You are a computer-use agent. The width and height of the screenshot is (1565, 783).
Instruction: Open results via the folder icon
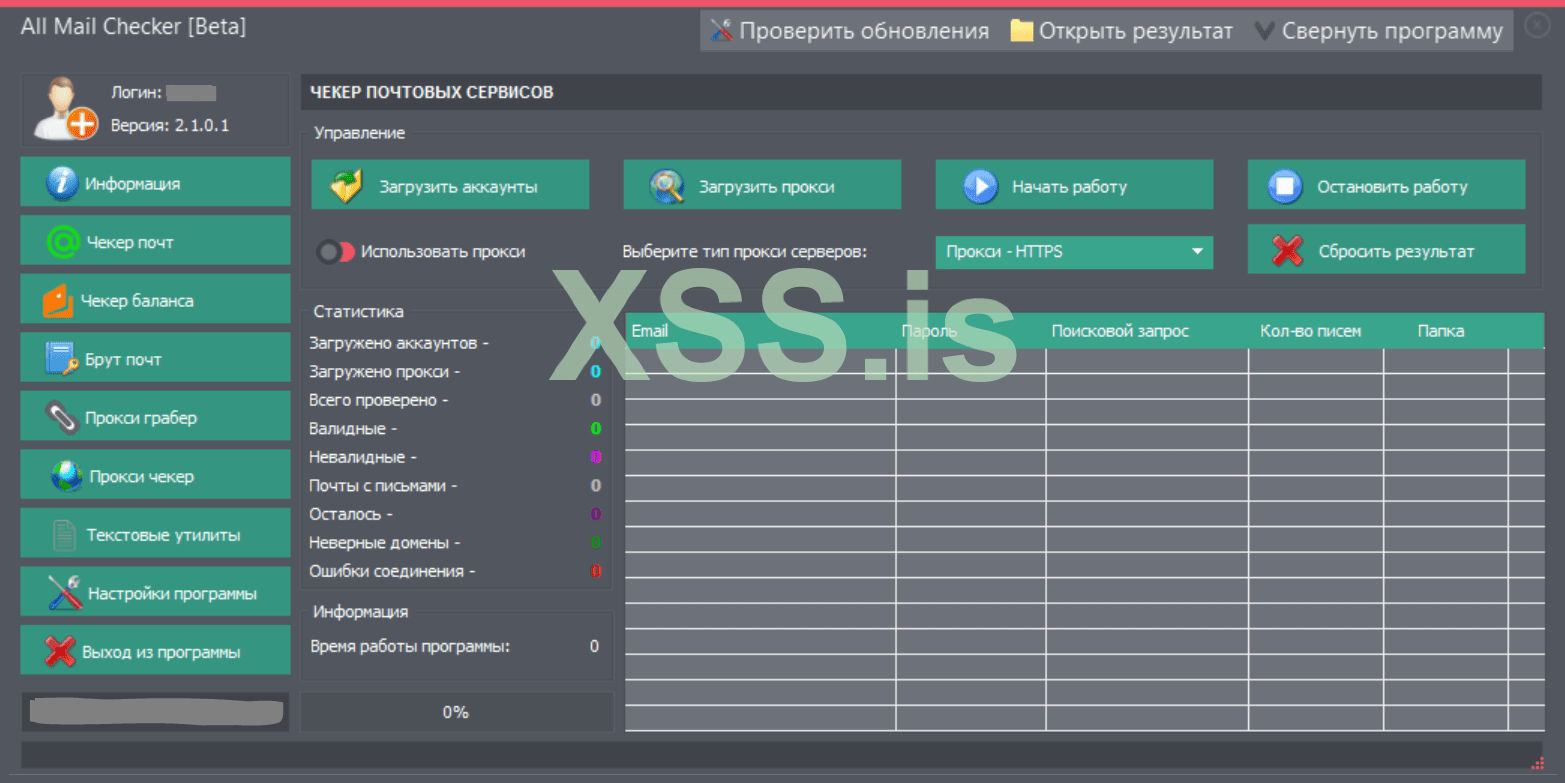[x=1021, y=31]
